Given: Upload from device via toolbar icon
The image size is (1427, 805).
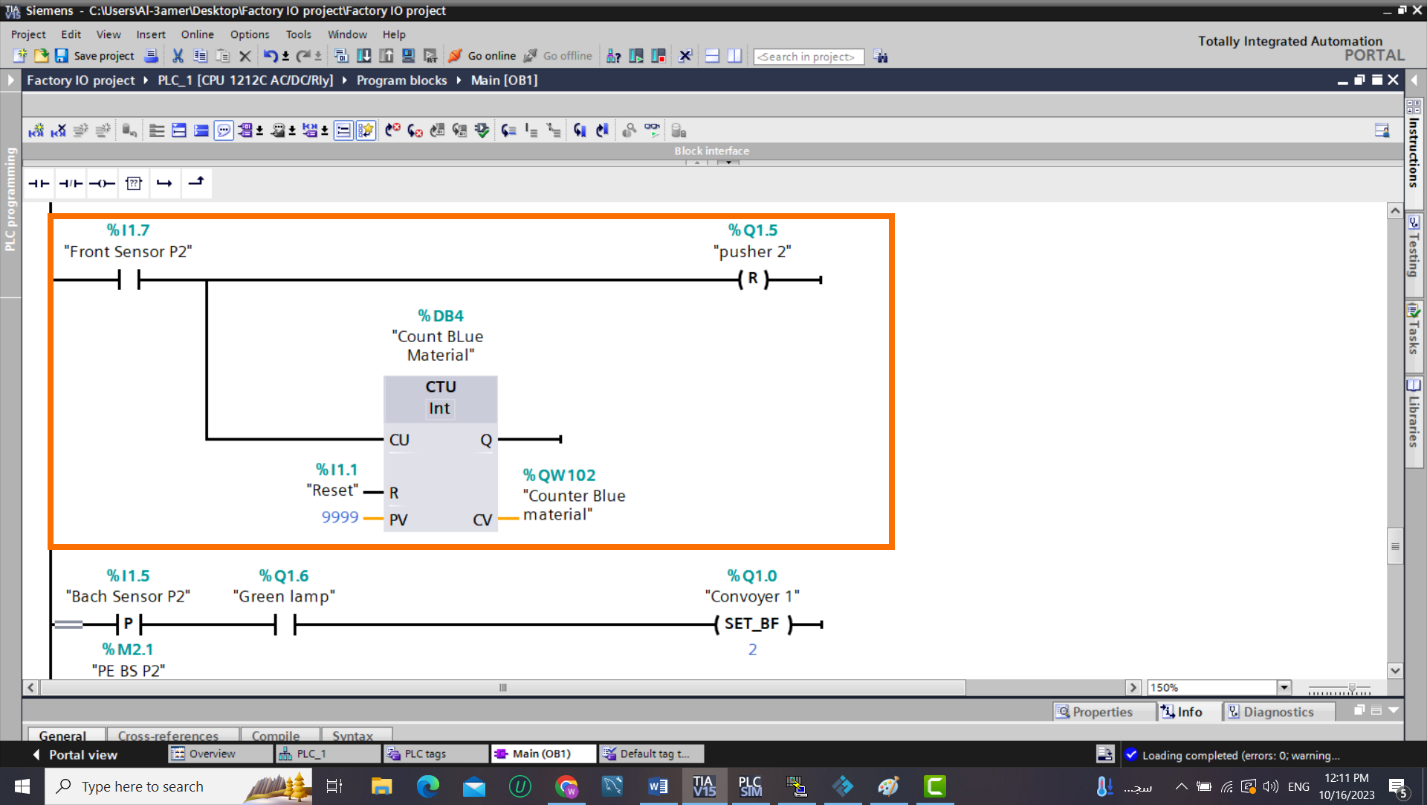Looking at the screenshot, I should [x=386, y=56].
